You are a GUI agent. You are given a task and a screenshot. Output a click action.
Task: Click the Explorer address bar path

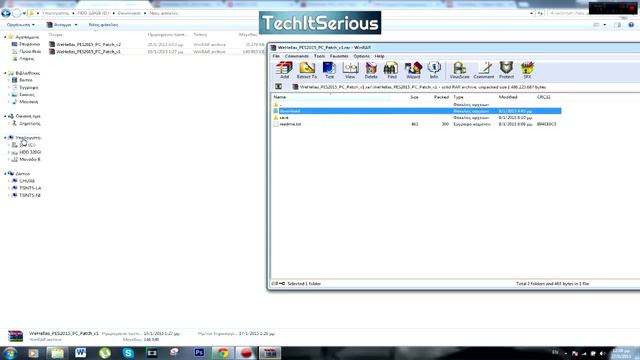click(x=282, y=13)
